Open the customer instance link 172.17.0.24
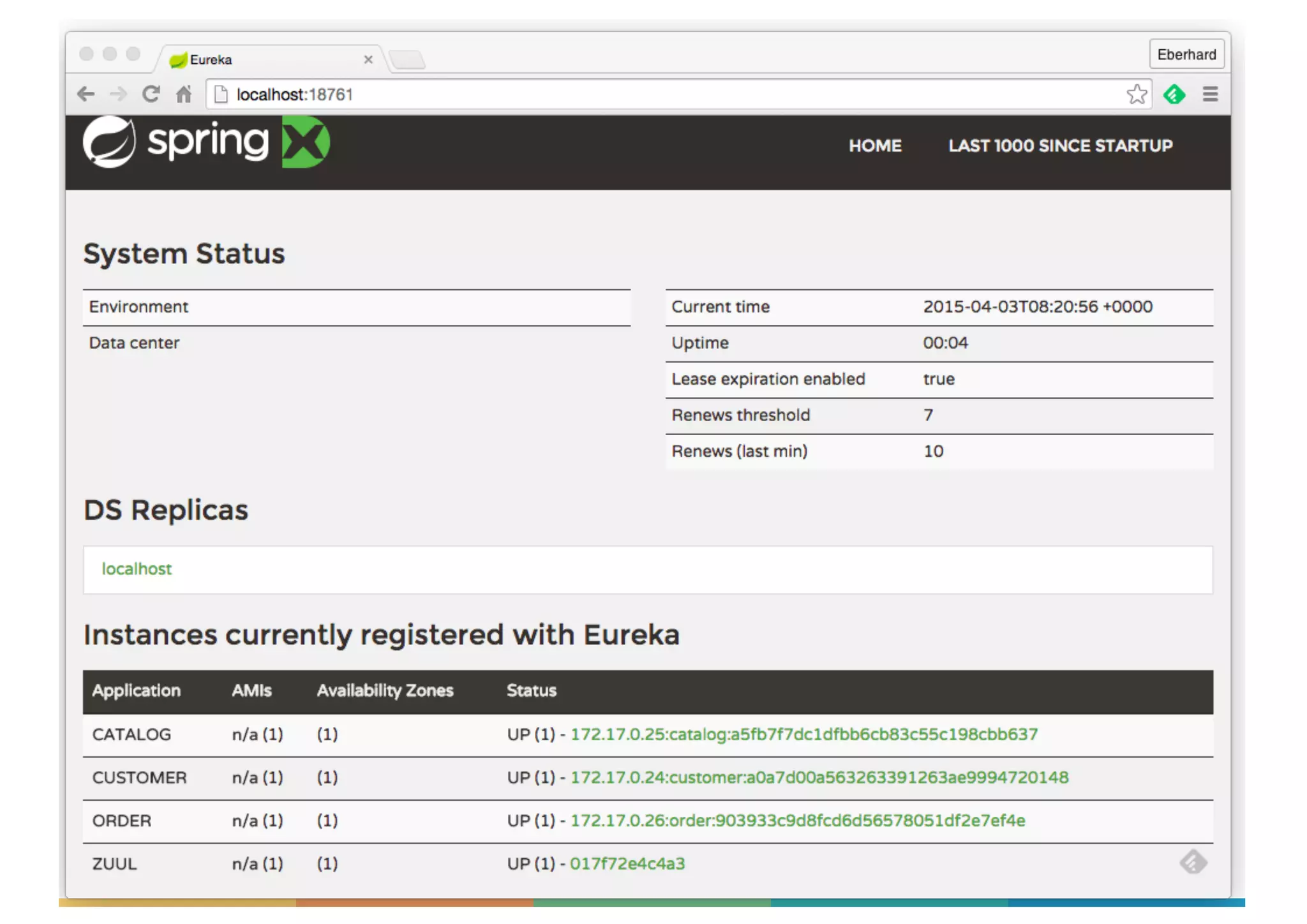 pos(819,777)
